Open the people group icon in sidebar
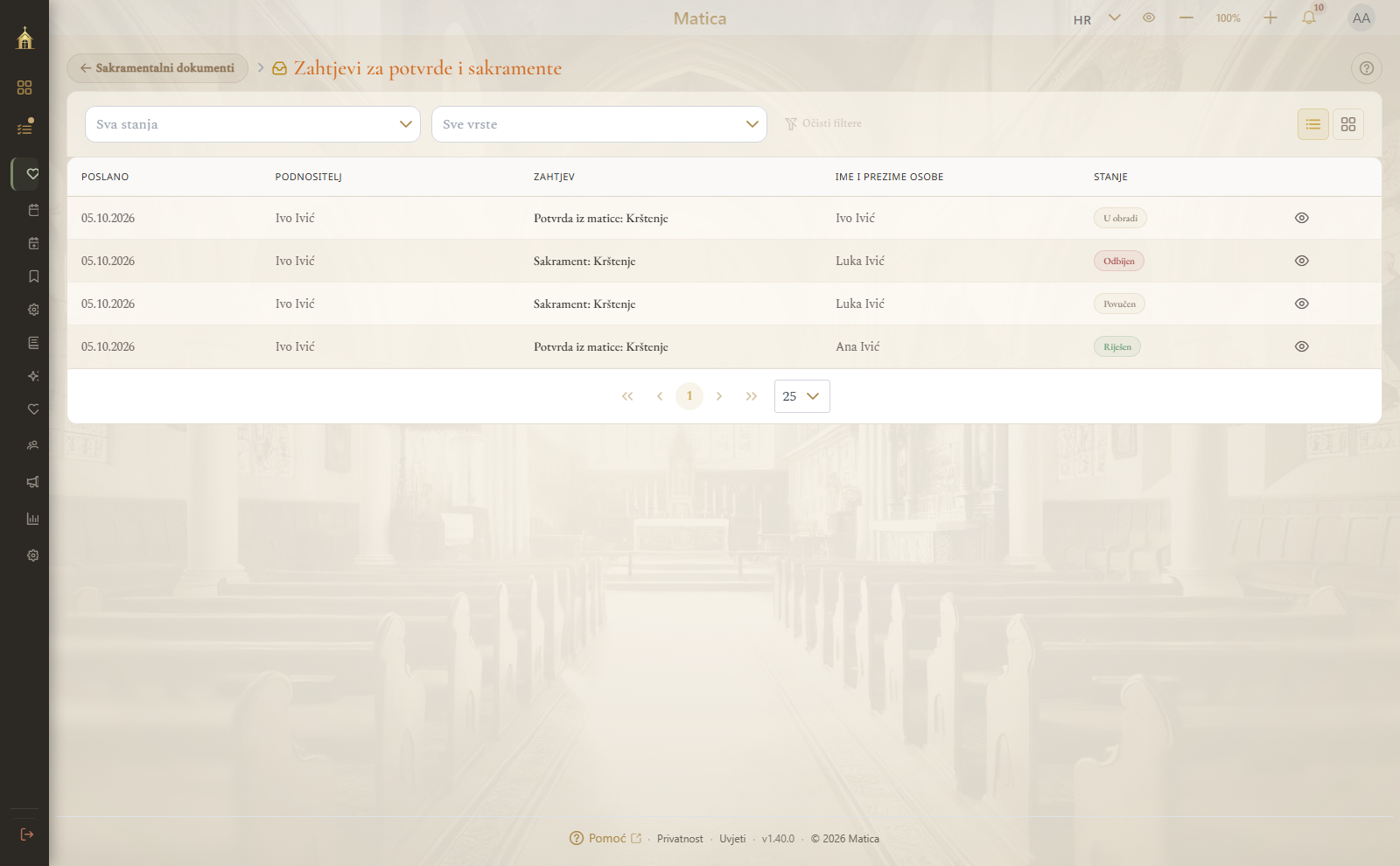The height and width of the screenshot is (866, 1400). pyautogui.click(x=33, y=445)
